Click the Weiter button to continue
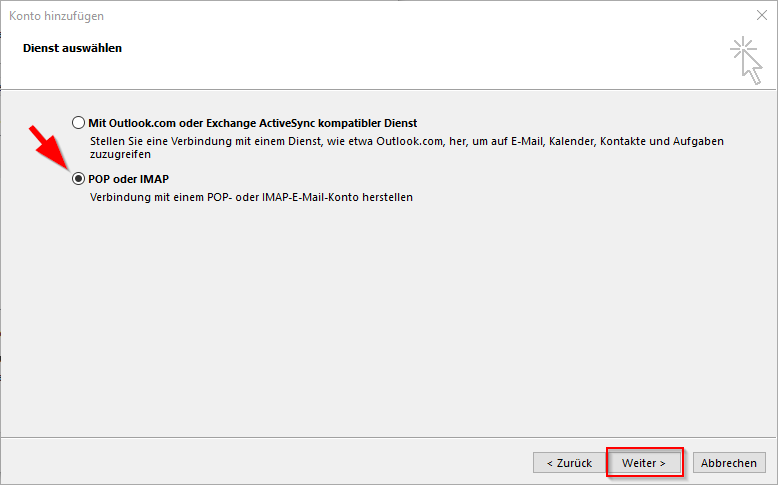This screenshot has height=485, width=778. (x=644, y=463)
